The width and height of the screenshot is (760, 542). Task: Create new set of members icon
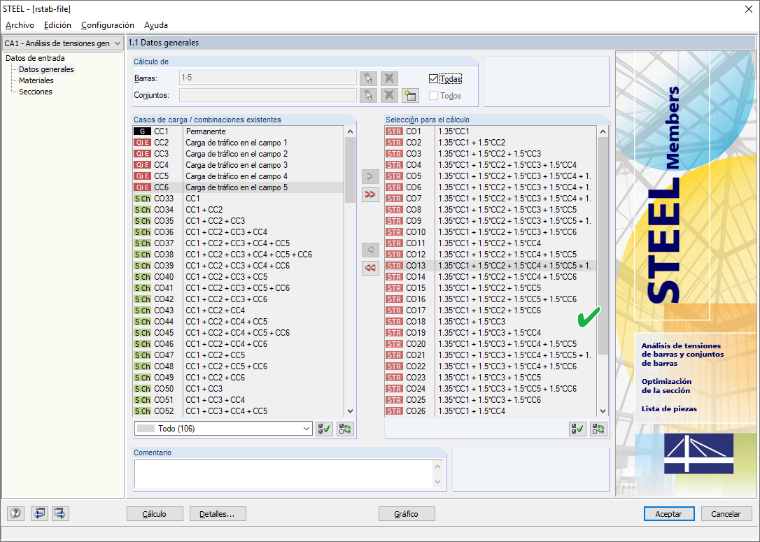(x=410, y=95)
